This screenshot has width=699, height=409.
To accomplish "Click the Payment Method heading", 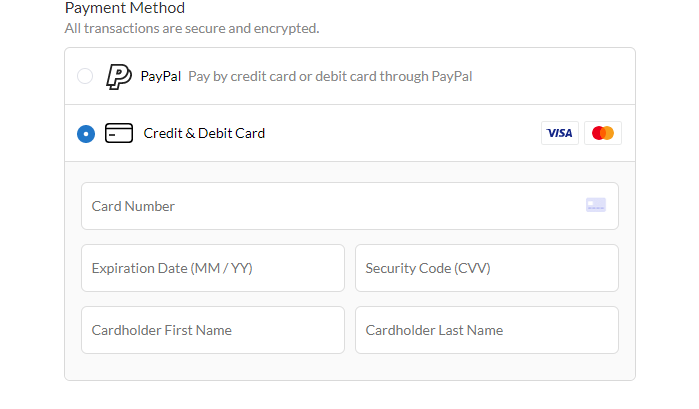I will click(125, 8).
